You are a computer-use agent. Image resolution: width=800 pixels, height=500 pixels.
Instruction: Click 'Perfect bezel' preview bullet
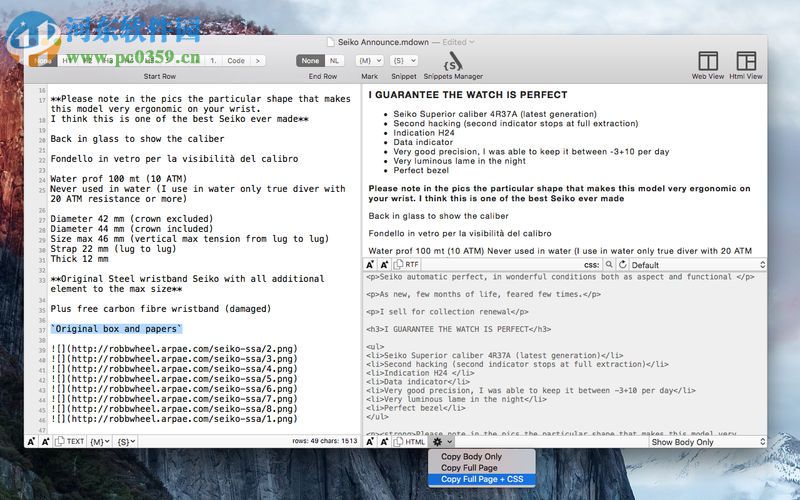click(421, 170)
